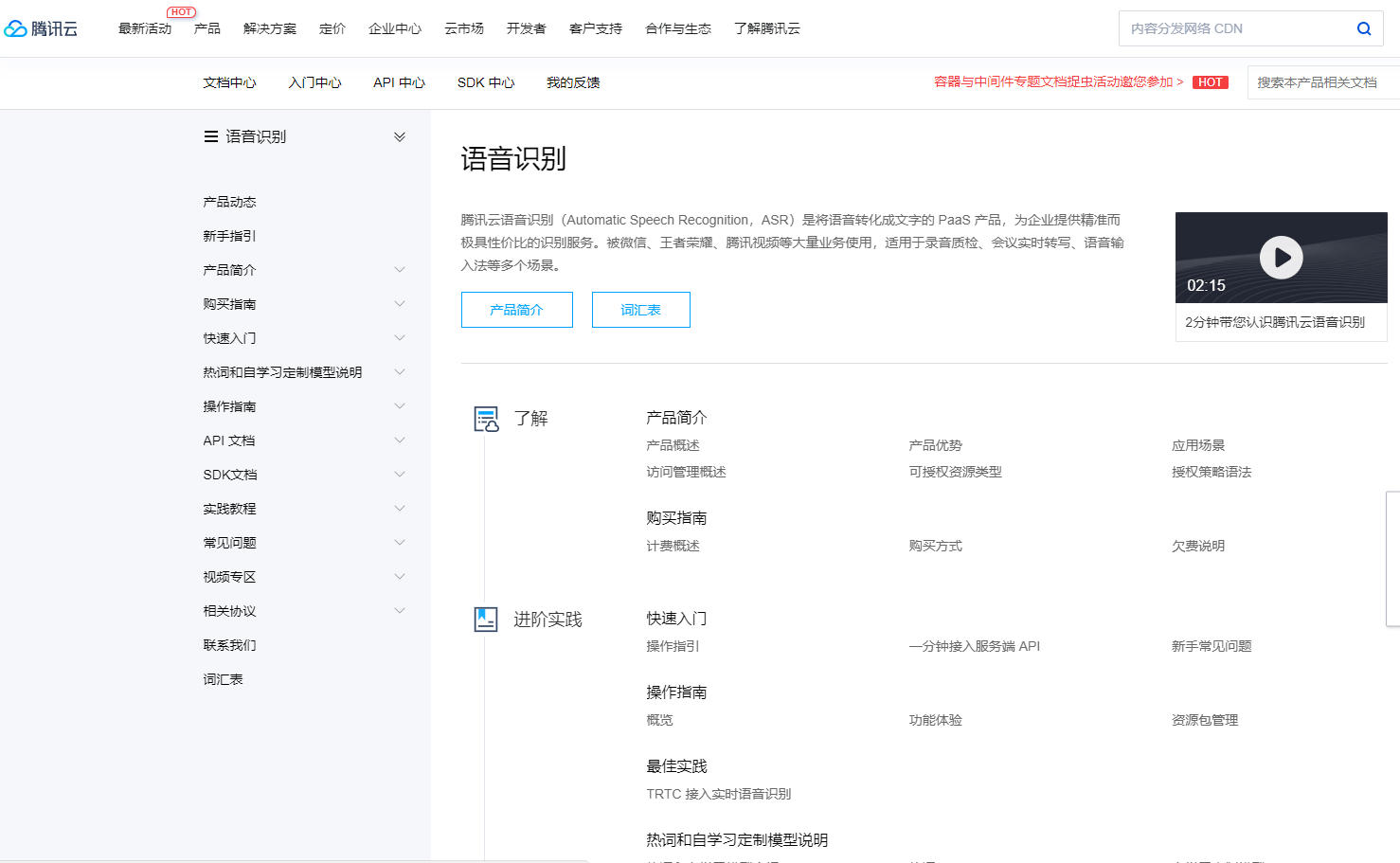Click the hamburger menu icon beside 语音识别
This screenshot has height=863, width=1400.
[211, 136]
